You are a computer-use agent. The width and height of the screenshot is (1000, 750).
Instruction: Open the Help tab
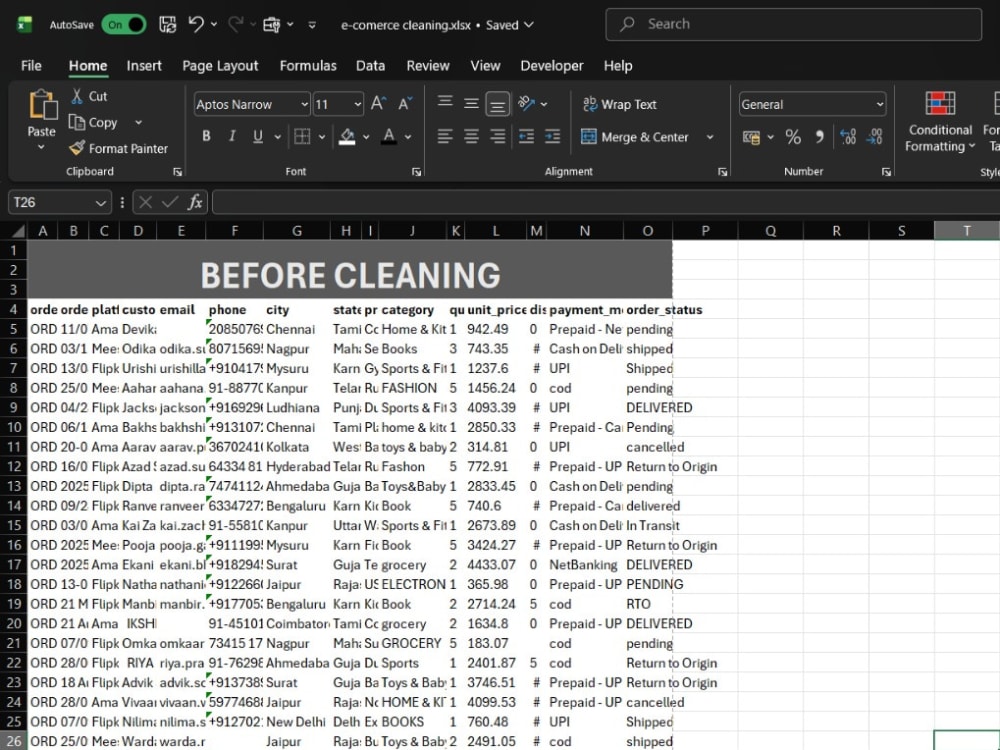pos(617,66)
